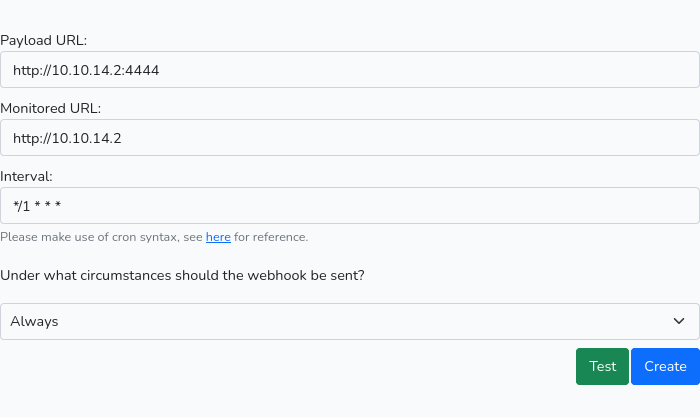Viewport: 700px width, 417px height.
Task: Click the empty area right of Payload URL text
Action: pos(429,70)
